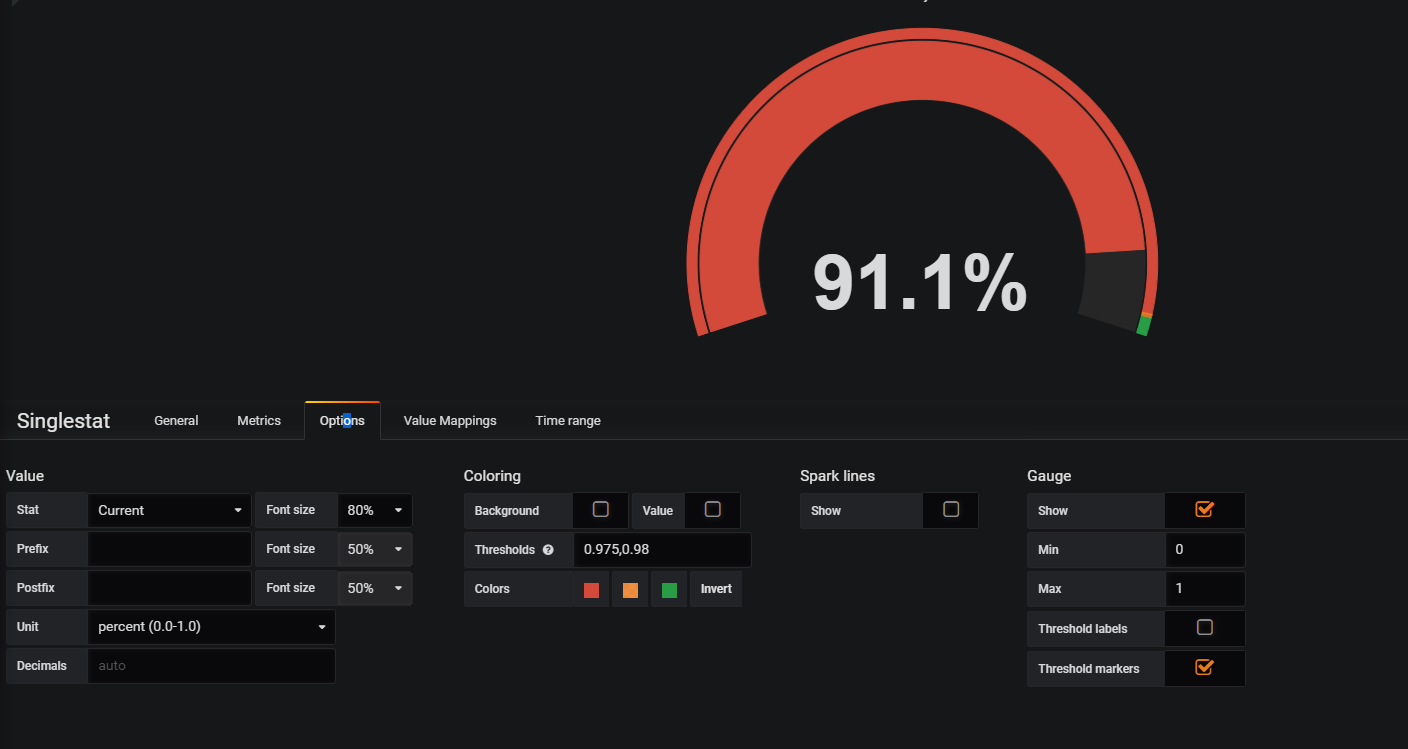This screenshot has height=749, width=1408.
Task: Pick the red threshold color swatch
Action: click(x=591, y=590)
